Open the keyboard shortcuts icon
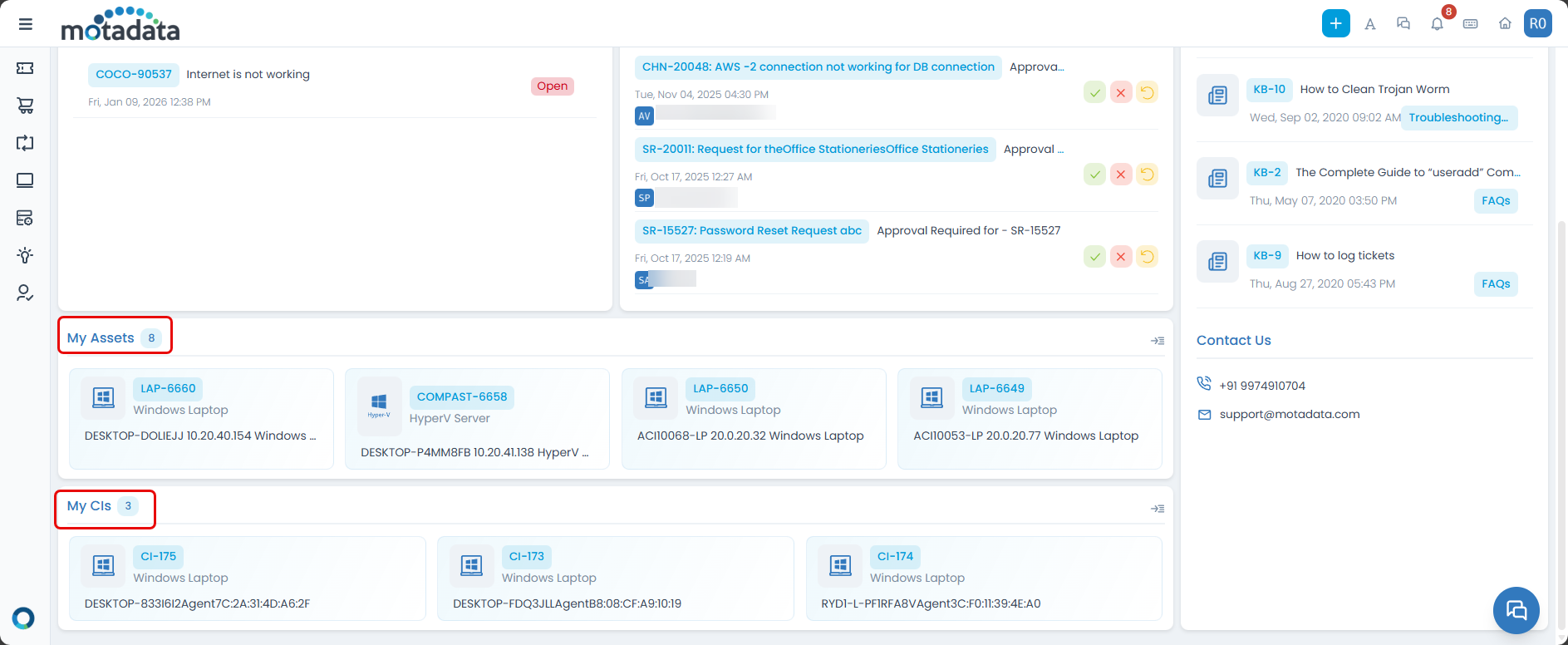Image resolution: width=1568 pixels, height=645 pixels. coord(1471,24)
